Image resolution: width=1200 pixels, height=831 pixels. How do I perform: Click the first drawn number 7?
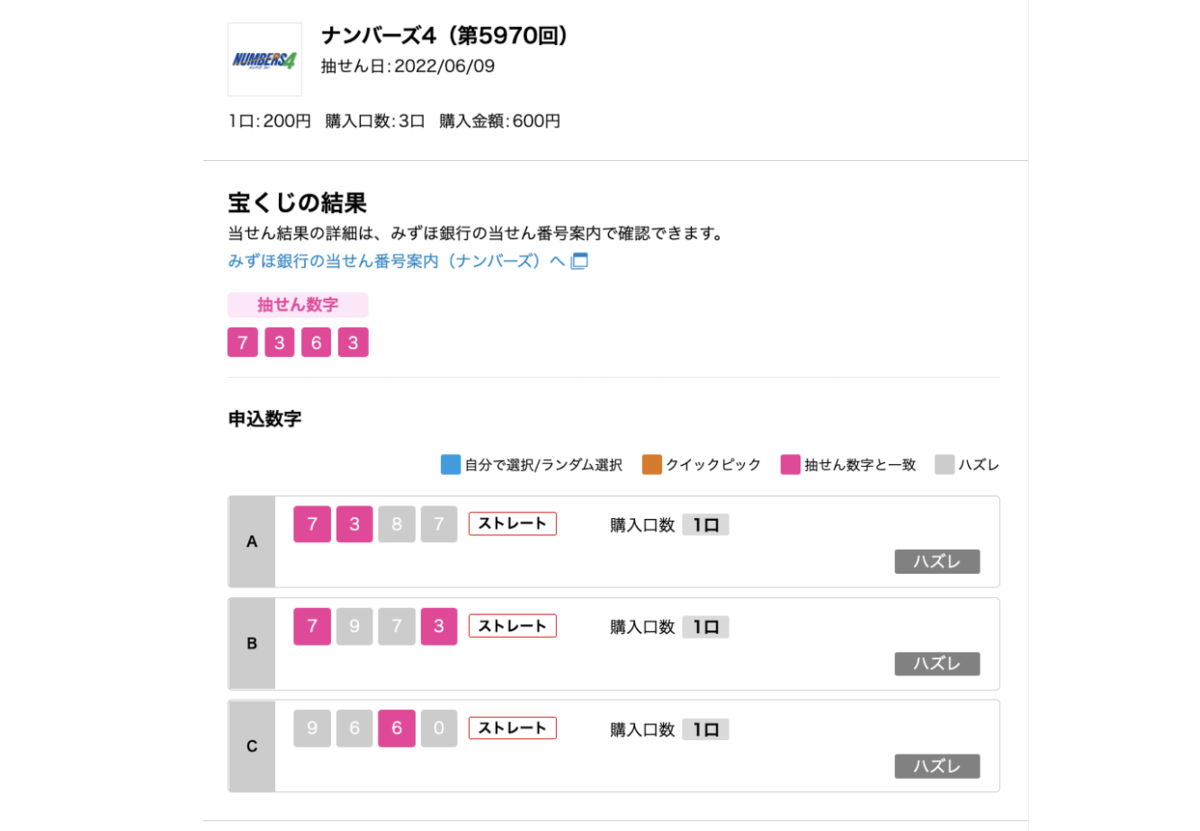click(x=243, y=343)
